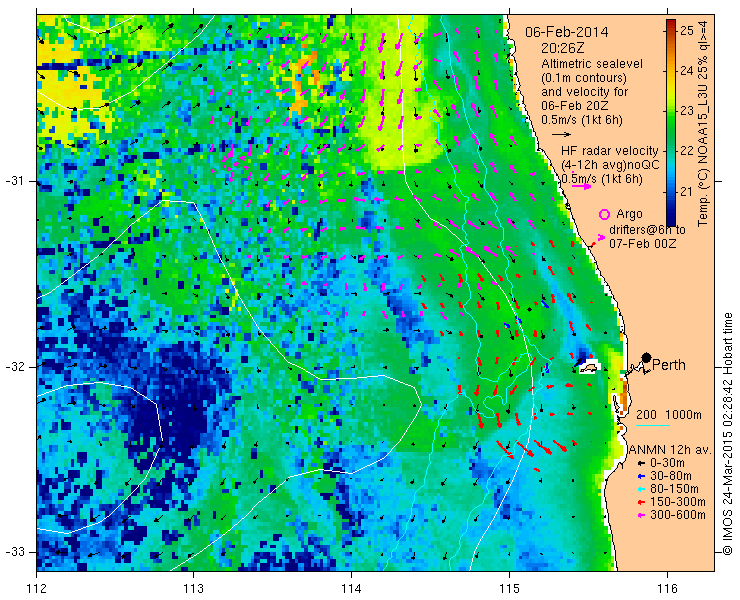Click the HF radar velocity label
Screen dimensions: 740x600
[609, 151]
